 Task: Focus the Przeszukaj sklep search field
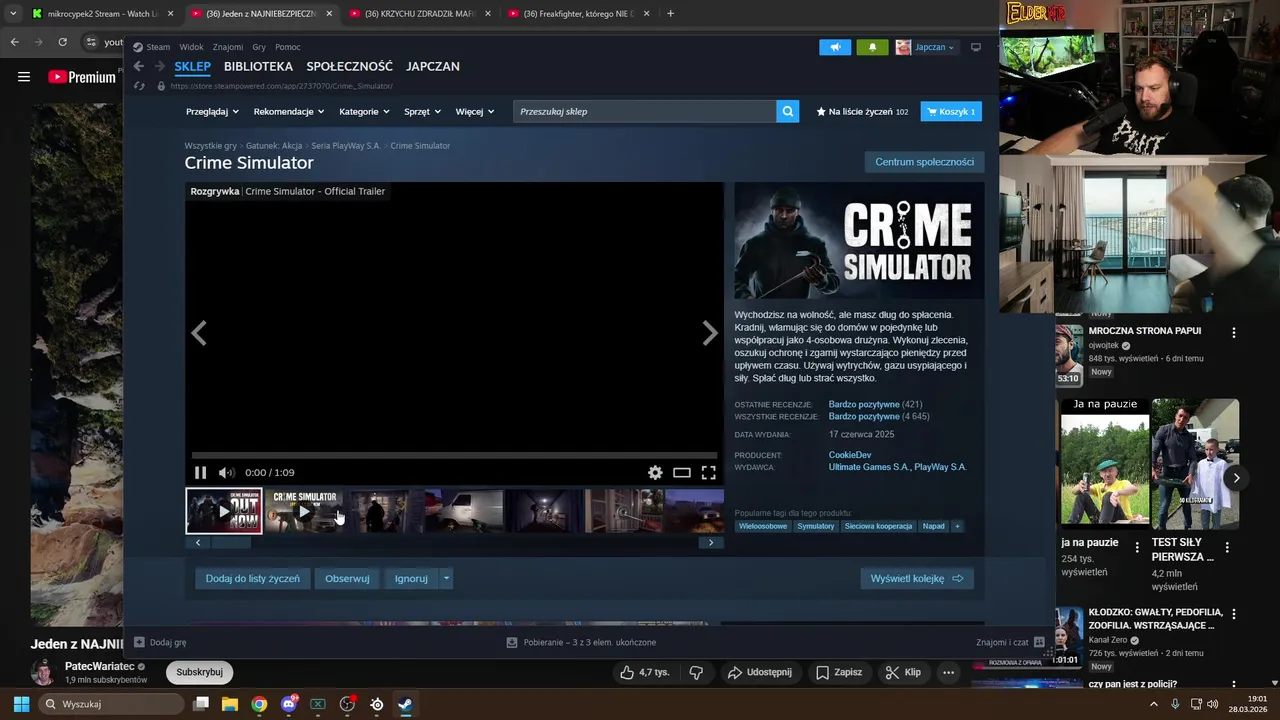pos(645,111)
